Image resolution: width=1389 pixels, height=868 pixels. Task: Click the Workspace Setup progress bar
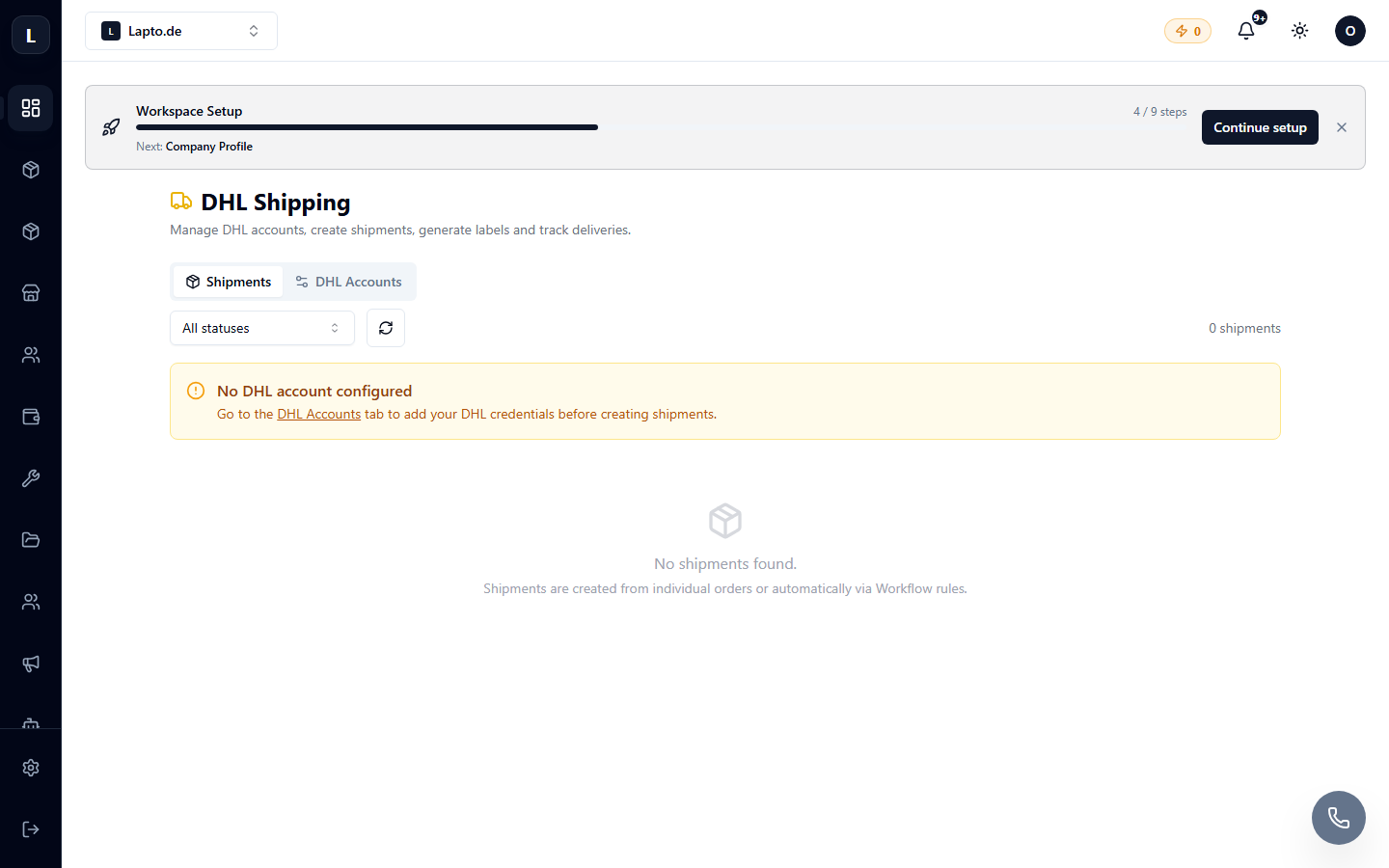coord(662,127)
